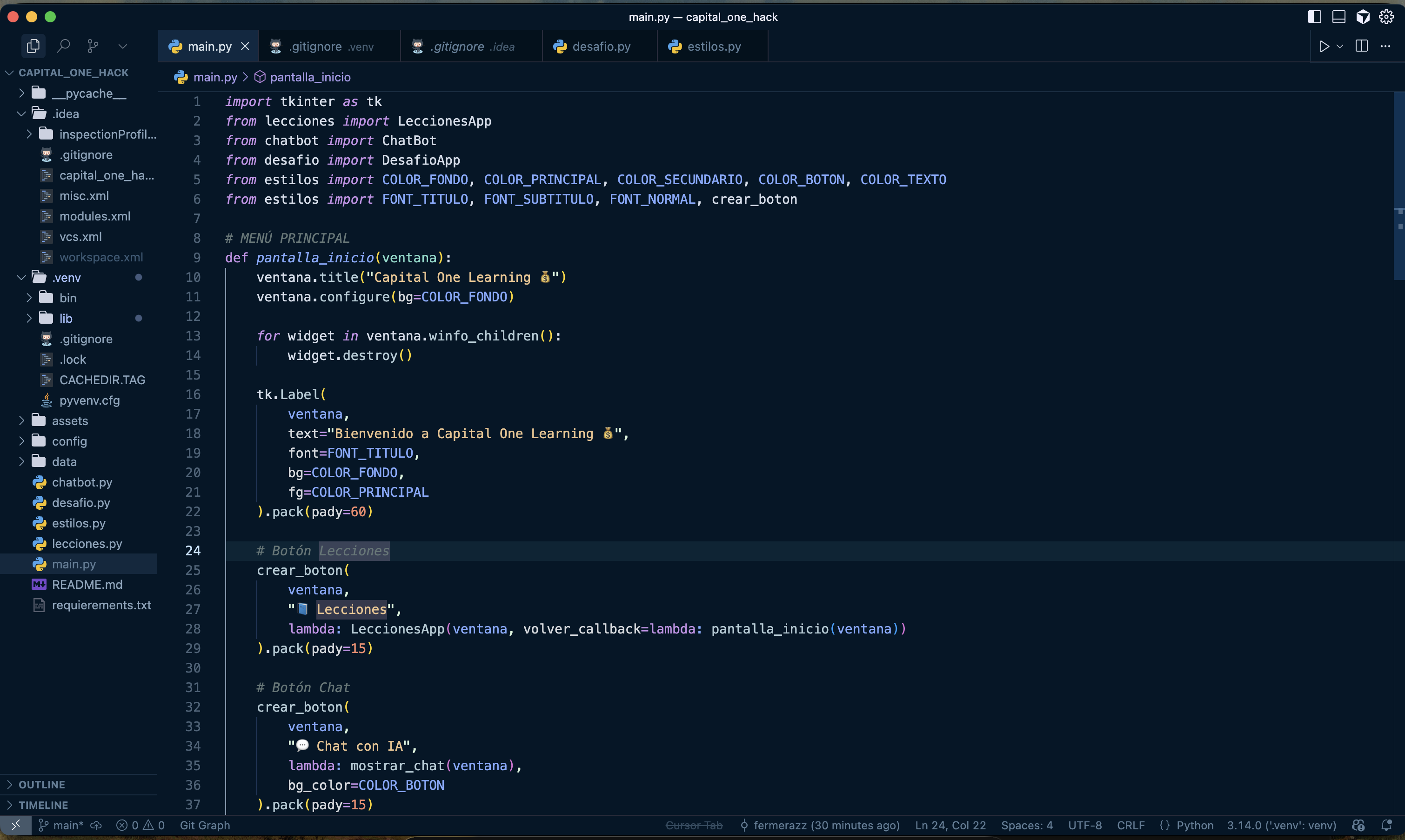Image resolution: width=1405 pixels, height=840 pixels.
Task: Click the Split Editor icon
Action: point(1361,47)
